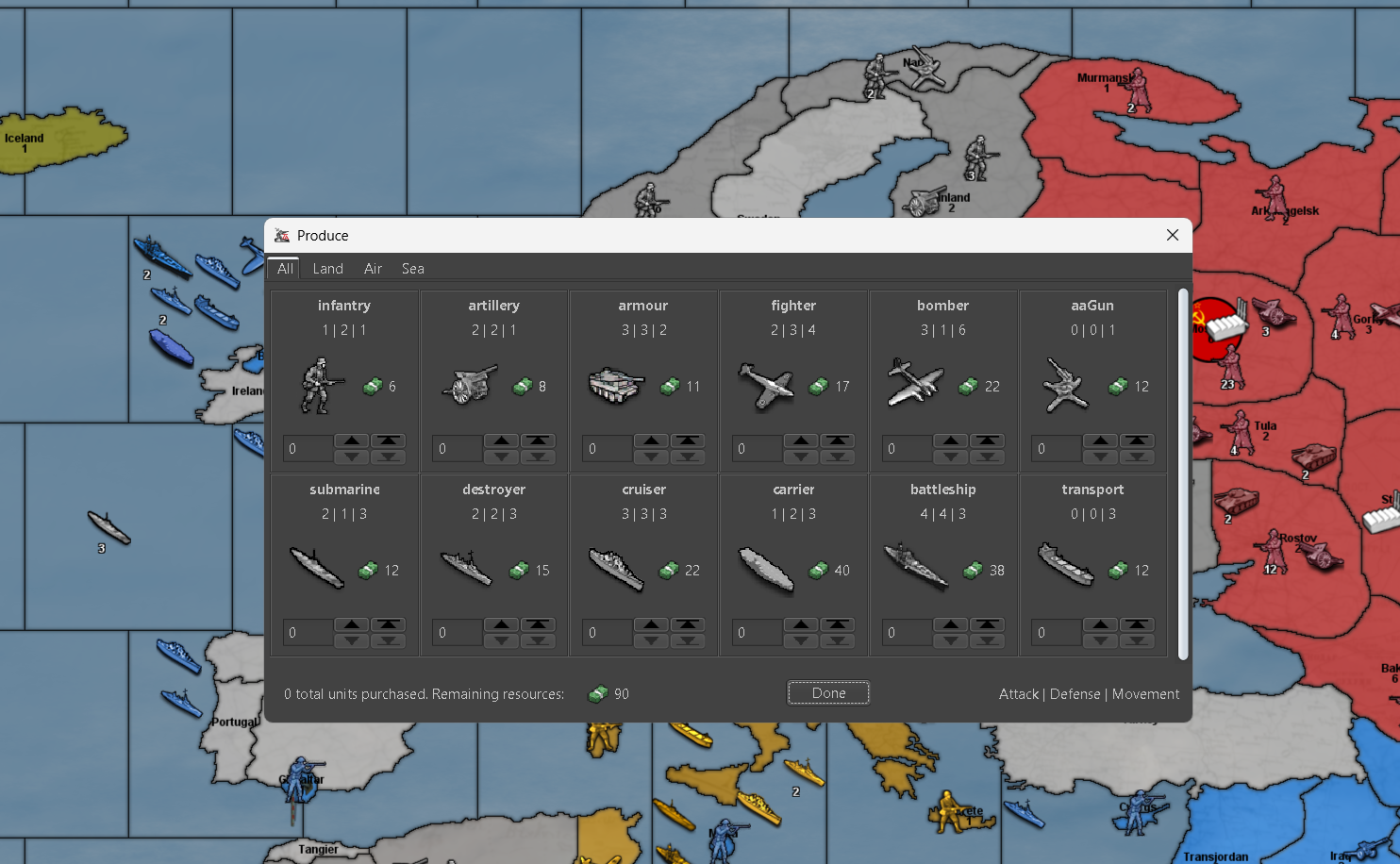Confirm purchases with the Done button
Screen dimensions: 1400x864
828,693
